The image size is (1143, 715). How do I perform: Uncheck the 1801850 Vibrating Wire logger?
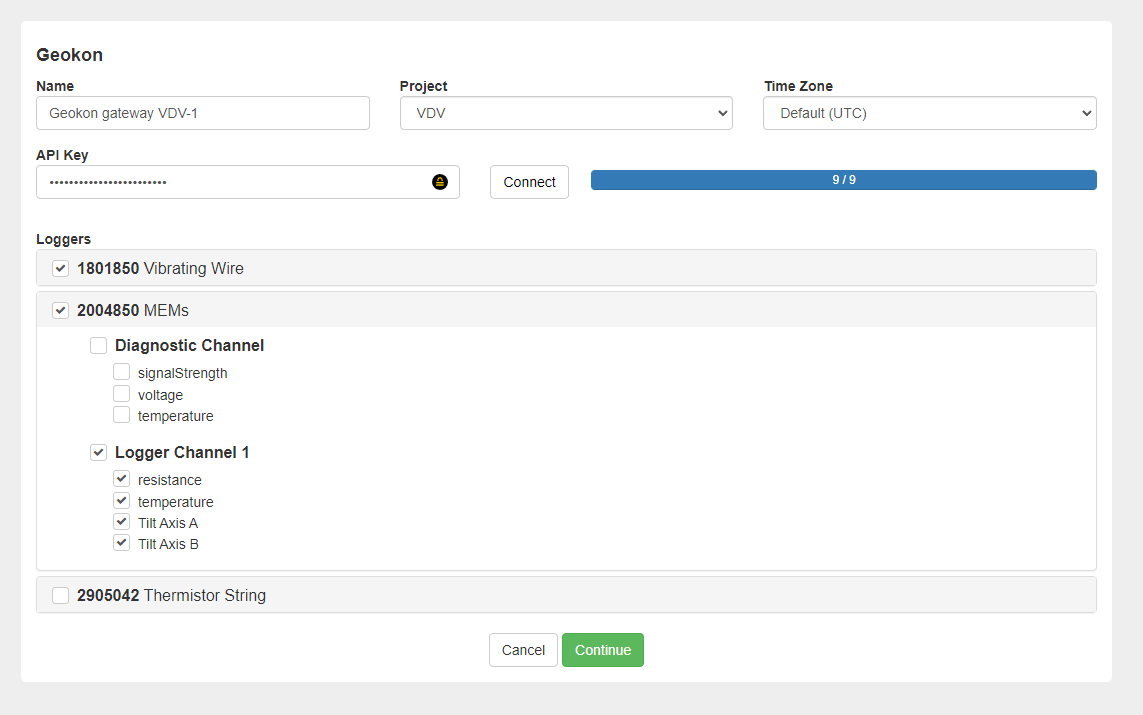(x=61, y=268)
